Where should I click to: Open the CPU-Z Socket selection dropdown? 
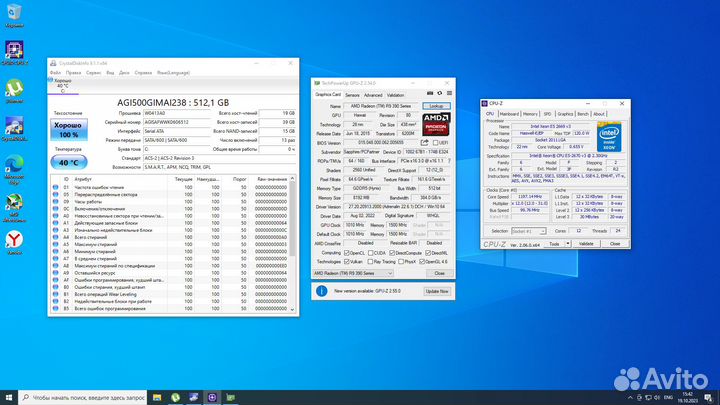(x=528, y=231)
